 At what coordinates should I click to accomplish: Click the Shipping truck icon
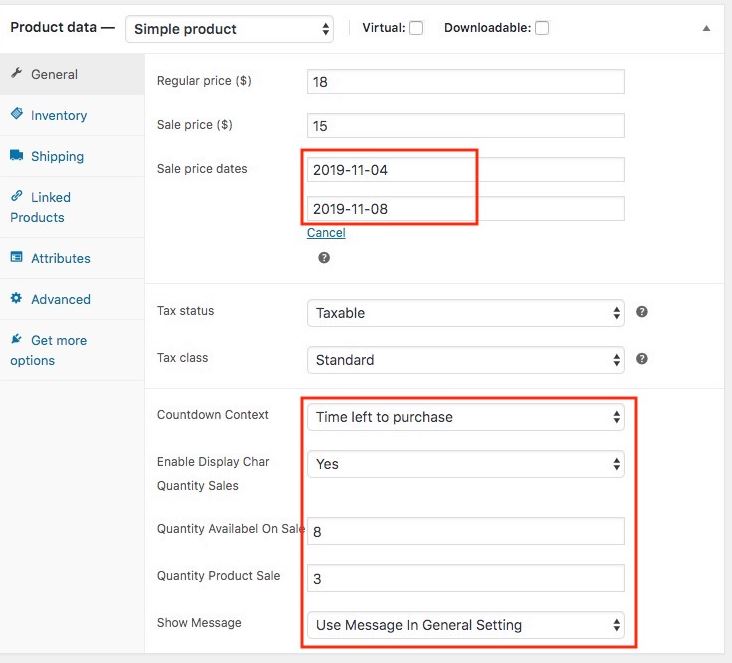(x=16, y=155)
